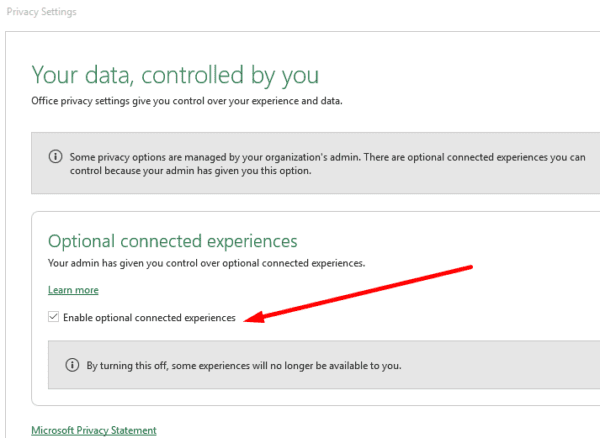
Task: Uncheck Enable optional connected experiences checkbox
Action: pos(54,318)
